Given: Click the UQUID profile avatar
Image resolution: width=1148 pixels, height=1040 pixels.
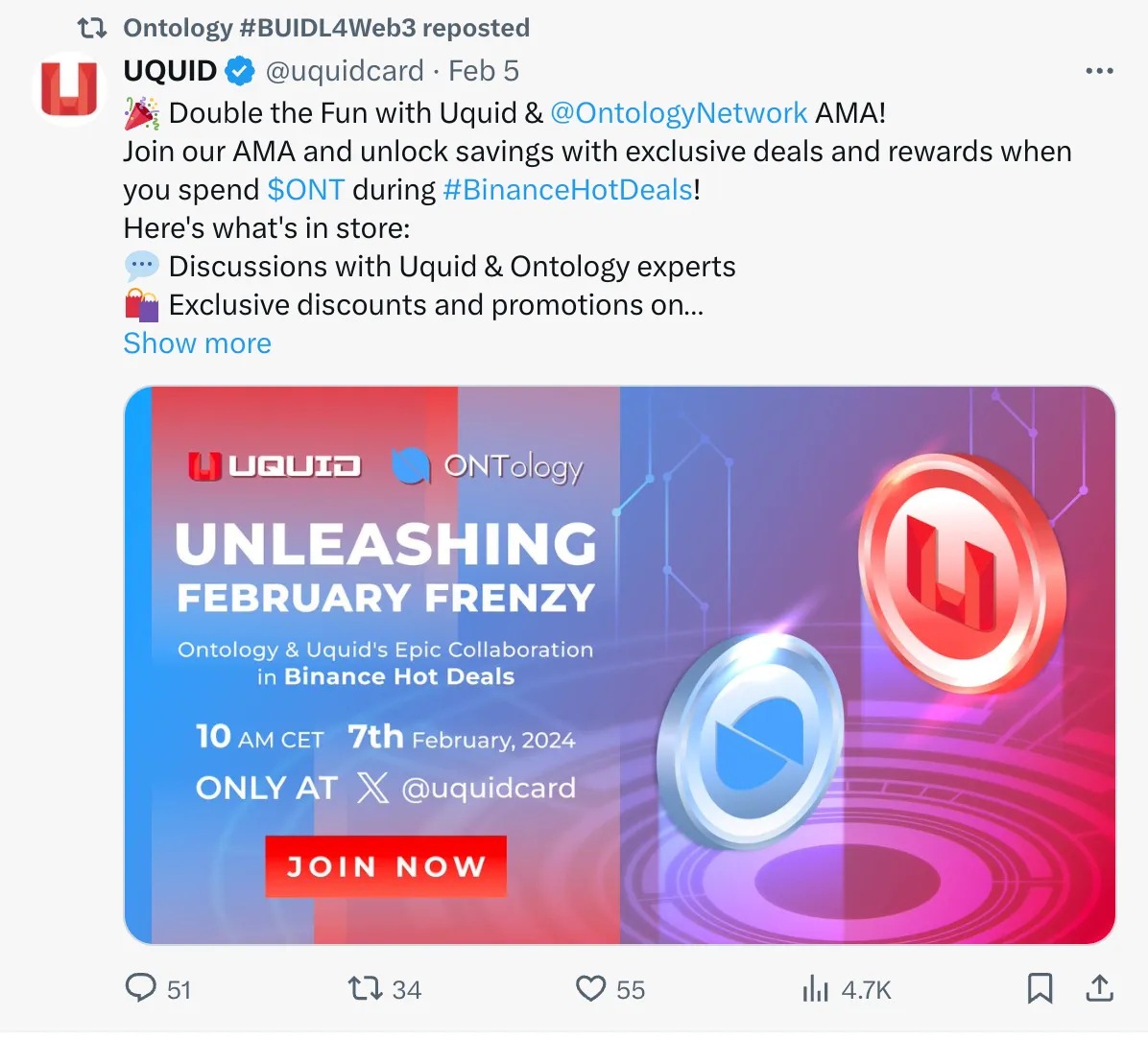Looking at the screenshot, I should [x=69, y=89].
